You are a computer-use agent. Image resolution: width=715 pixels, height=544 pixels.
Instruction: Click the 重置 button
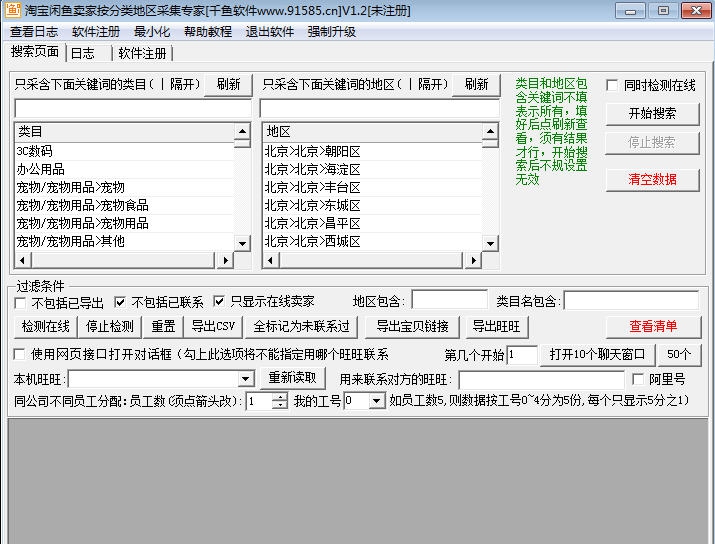click(163, 326)
